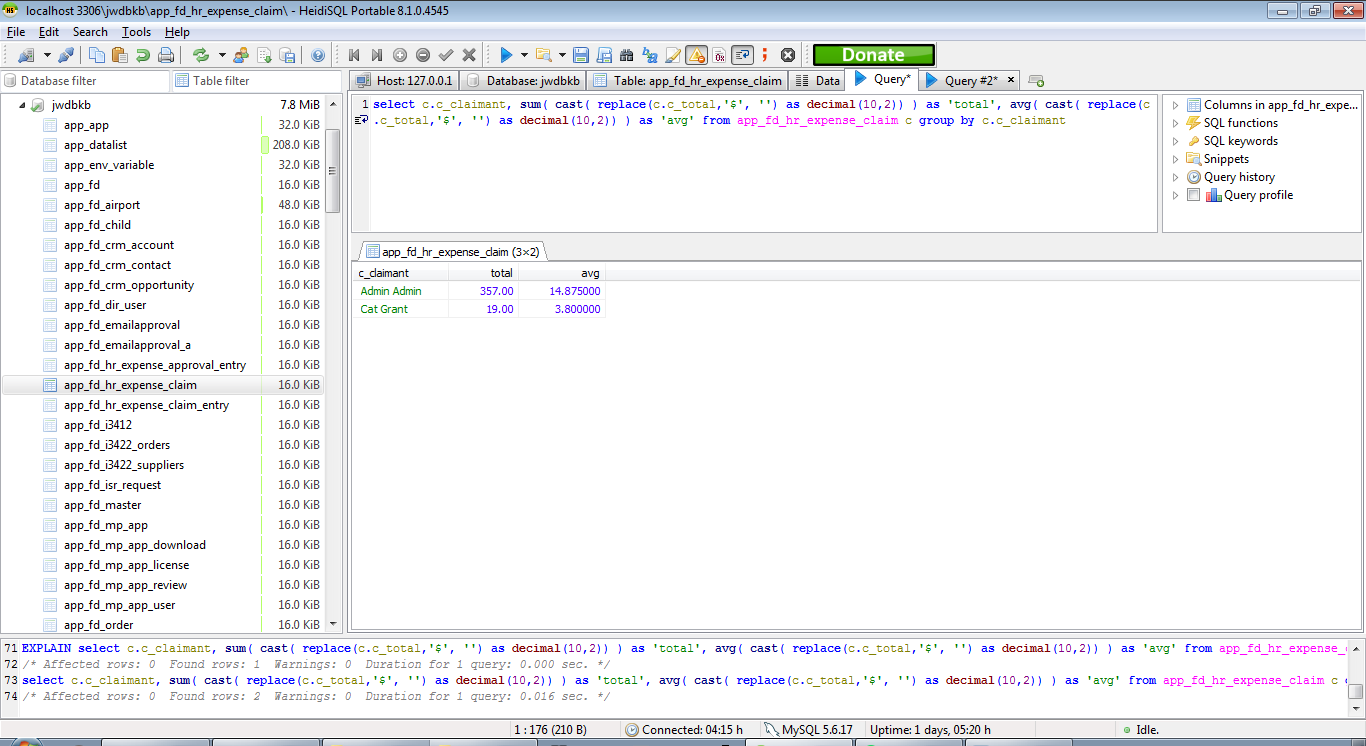
Task: Open the User manager icon
Action: coord(241,55)
